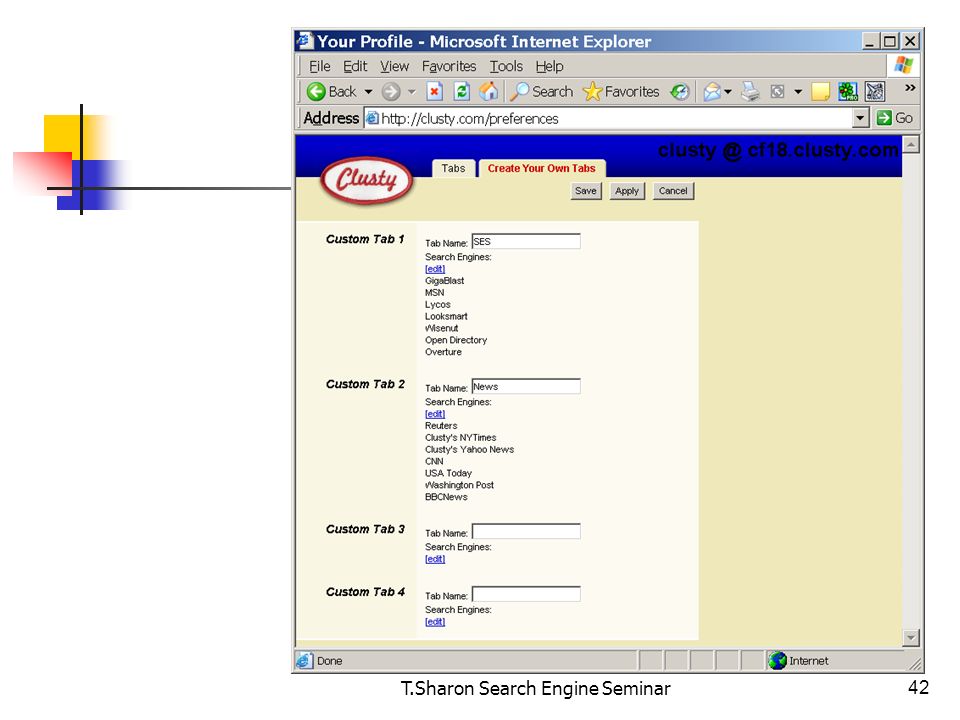Click Tab Name field containing News

pos(526,386)
